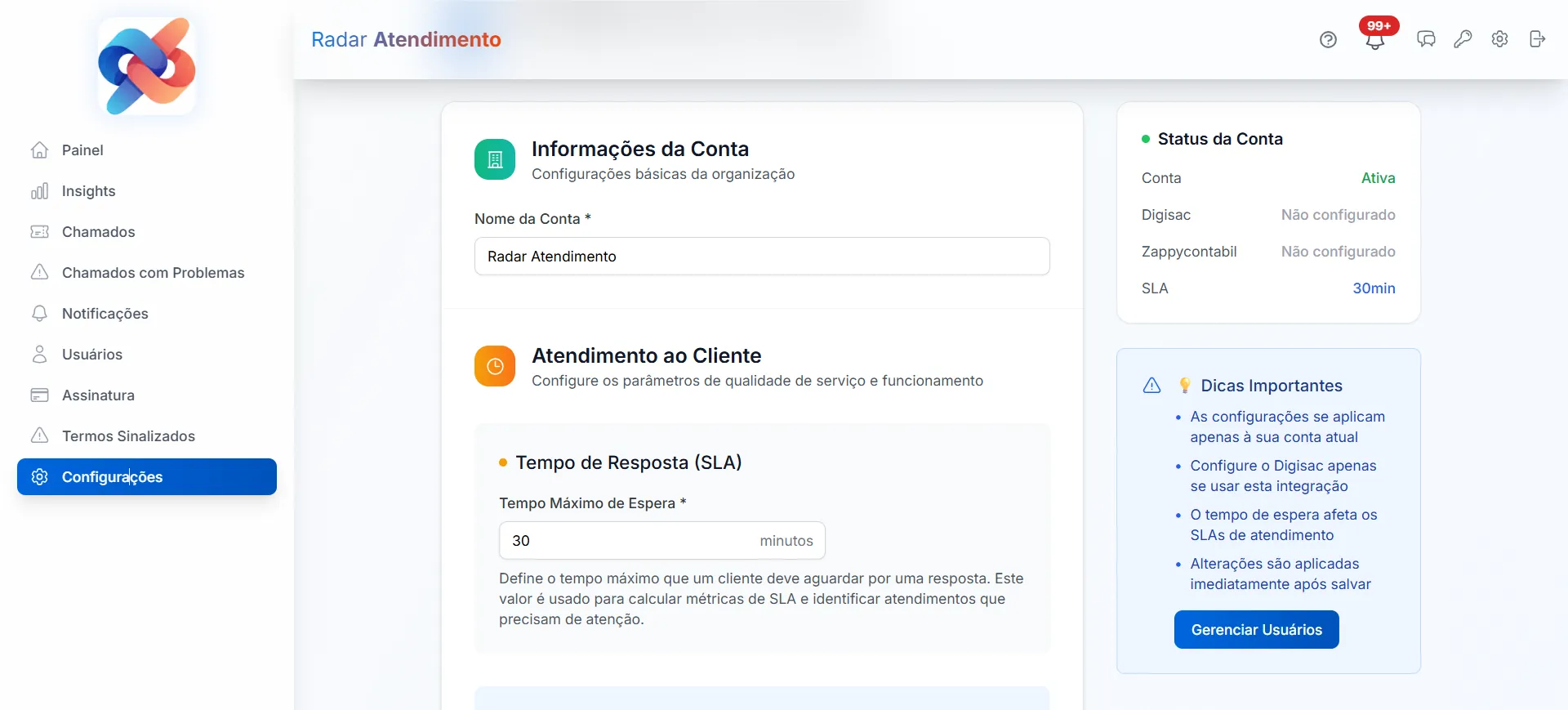This screenshot has height=710, width=1568.
Task: Click the person icon beside Usuários
Action: 39,355
